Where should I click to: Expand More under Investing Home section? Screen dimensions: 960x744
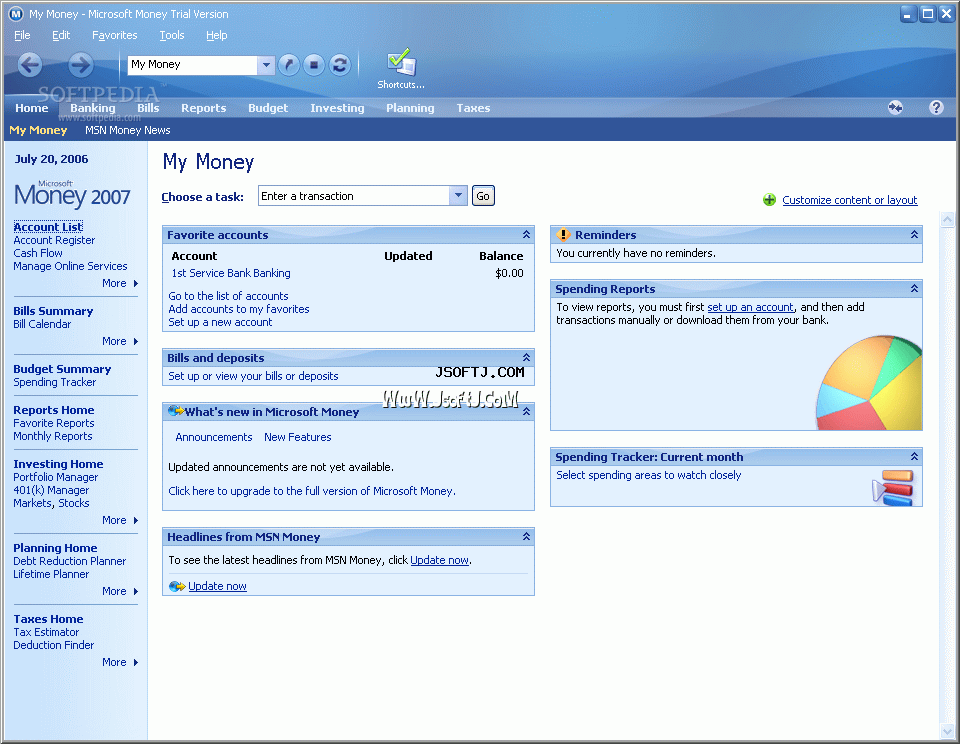pos(120,520)
